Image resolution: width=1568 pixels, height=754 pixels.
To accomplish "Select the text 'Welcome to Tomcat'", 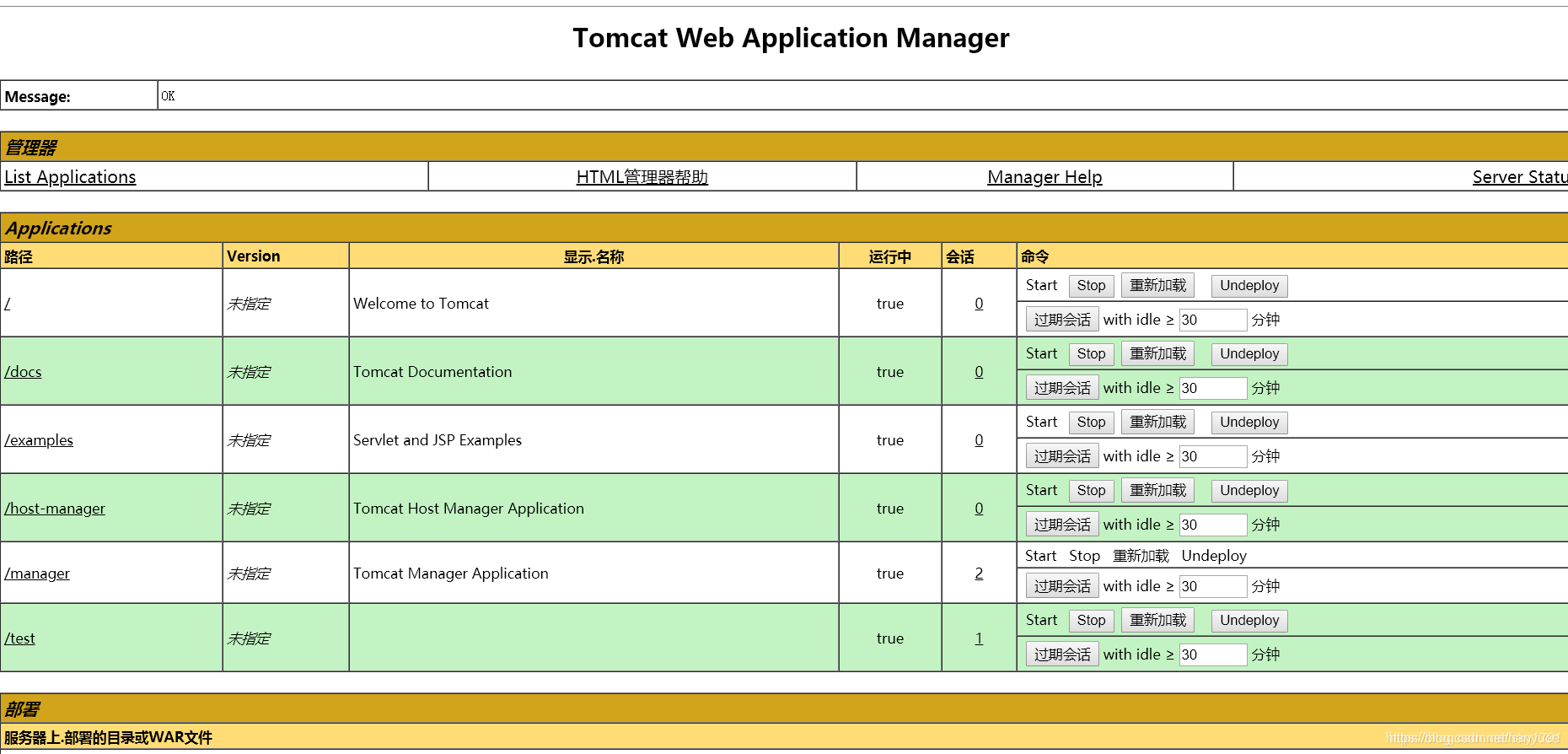I will (421, 304).
